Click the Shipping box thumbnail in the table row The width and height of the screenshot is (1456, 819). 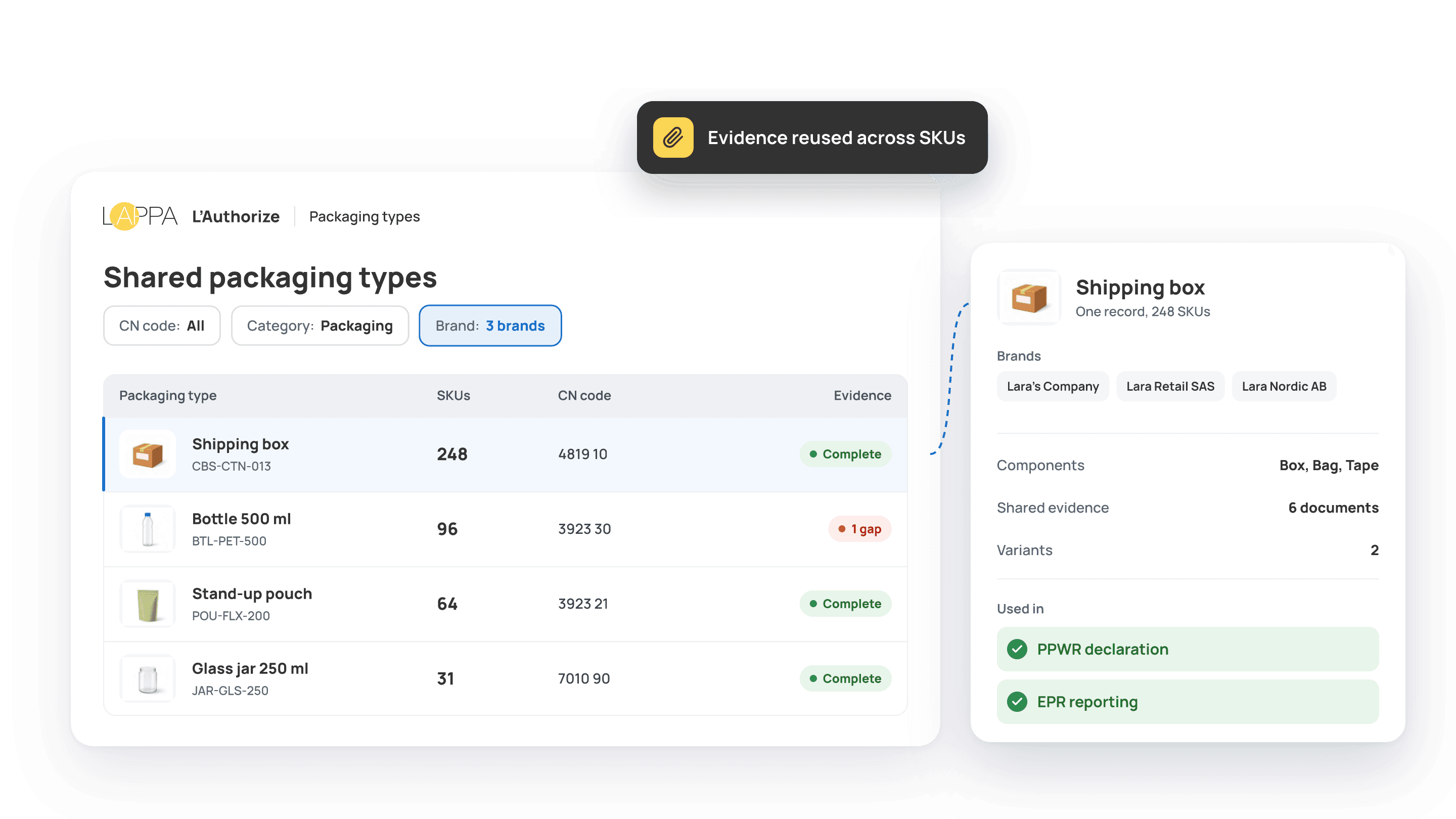(x=148, y=454)
